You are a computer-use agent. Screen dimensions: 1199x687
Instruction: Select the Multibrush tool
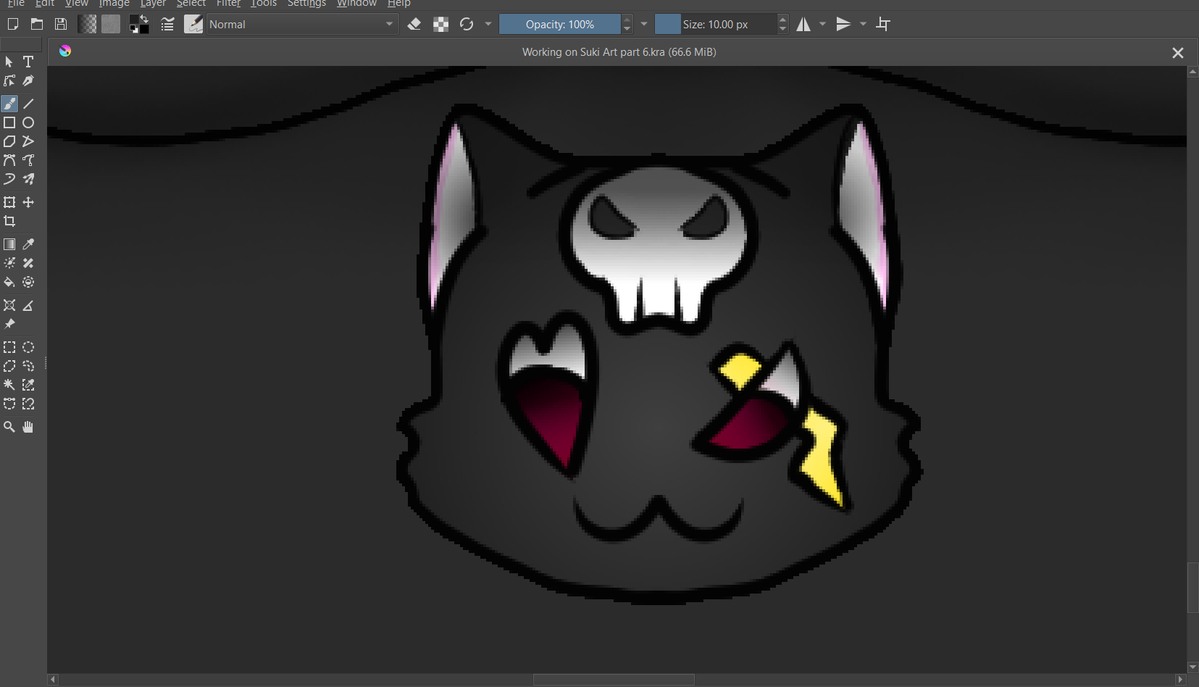(28, 179)
